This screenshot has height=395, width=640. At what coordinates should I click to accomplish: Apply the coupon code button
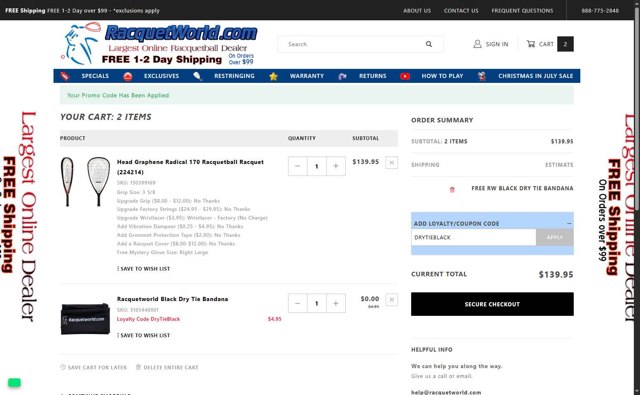coord(554,237)
